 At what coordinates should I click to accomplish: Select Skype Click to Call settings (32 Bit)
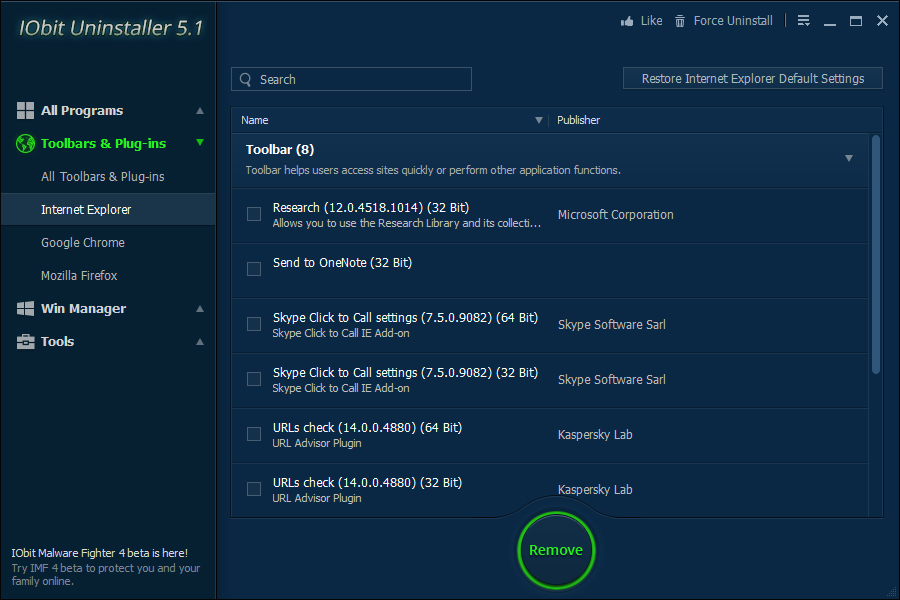550,381
